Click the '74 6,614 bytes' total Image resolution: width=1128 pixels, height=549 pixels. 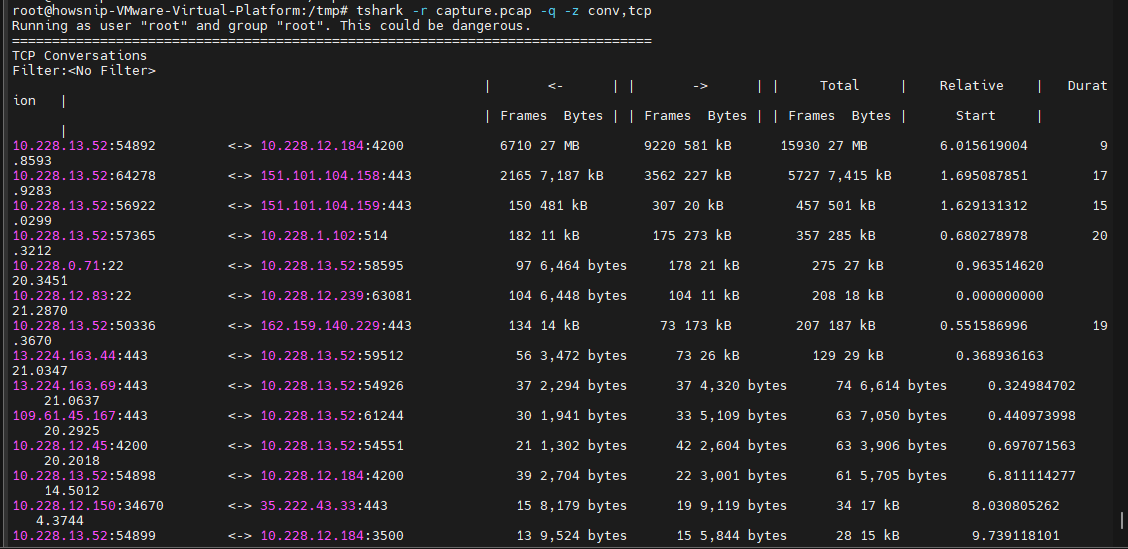coord(891,386)
